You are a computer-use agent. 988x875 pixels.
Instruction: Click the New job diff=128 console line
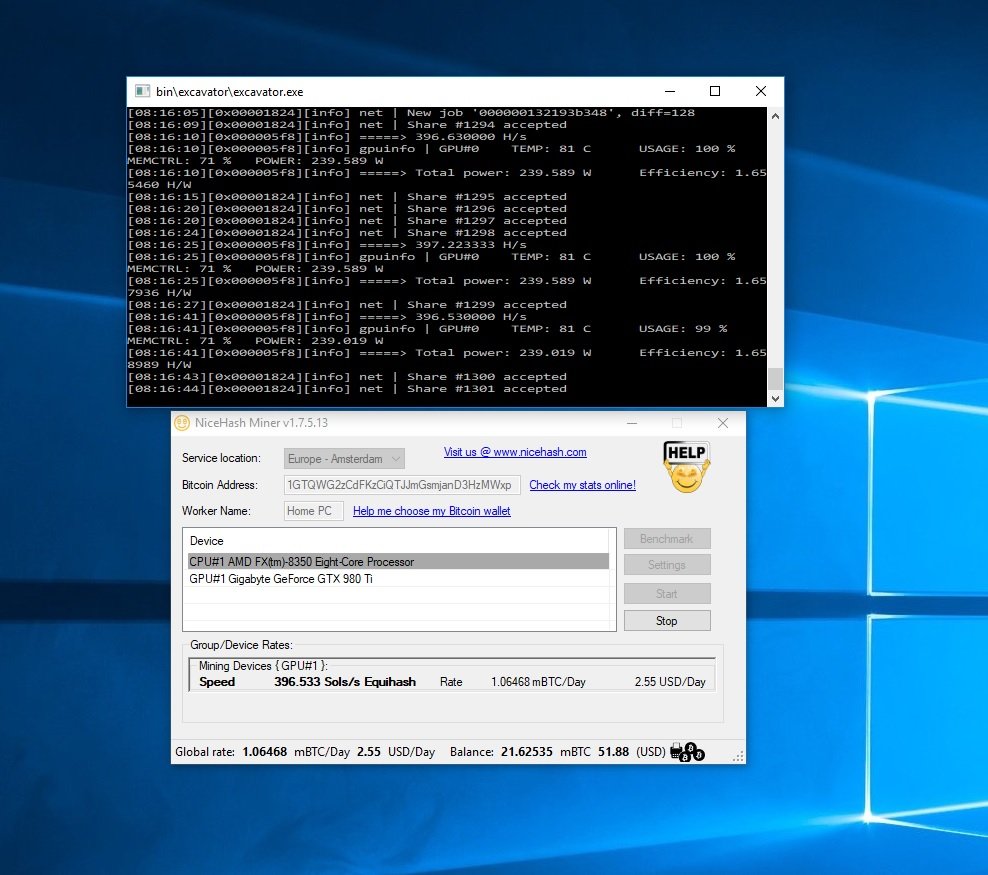pos(411,113)
